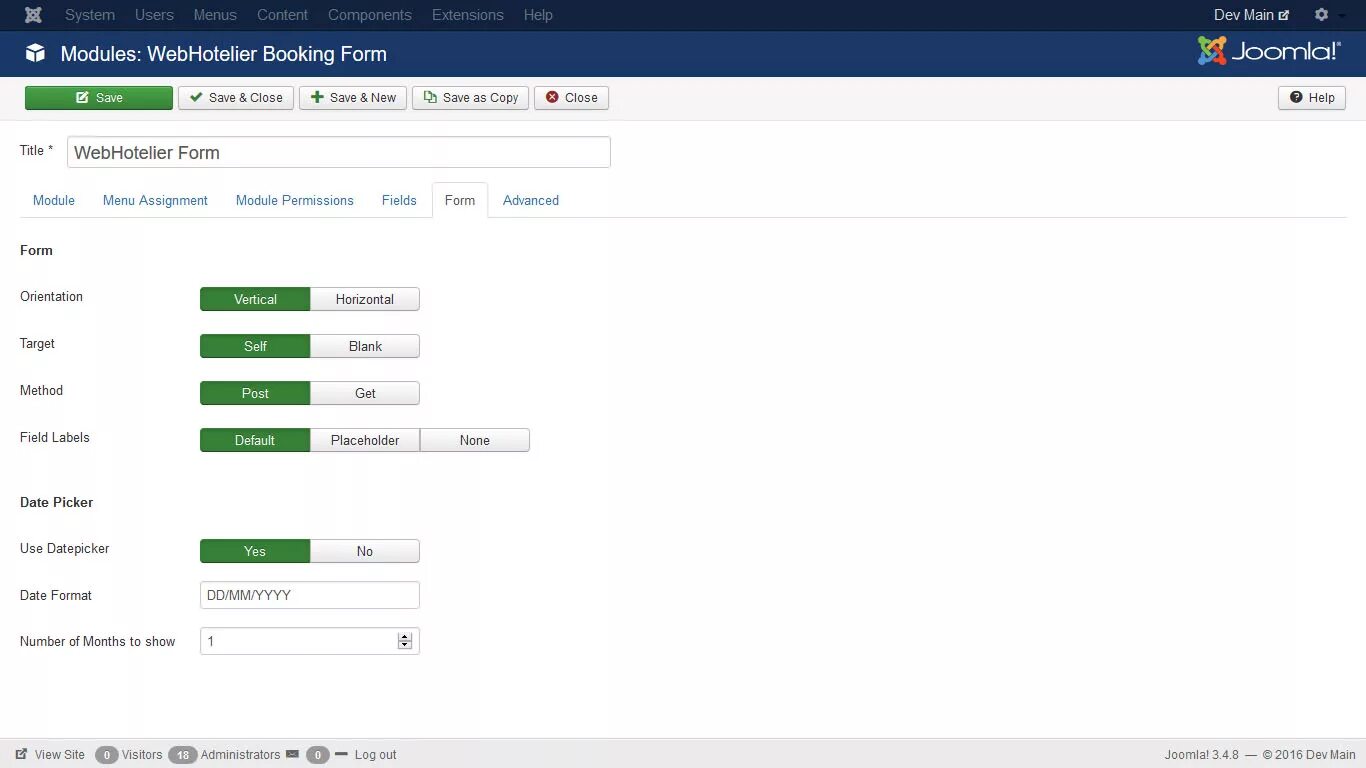
Task: Click the Log out link
Action: [375, 754]
